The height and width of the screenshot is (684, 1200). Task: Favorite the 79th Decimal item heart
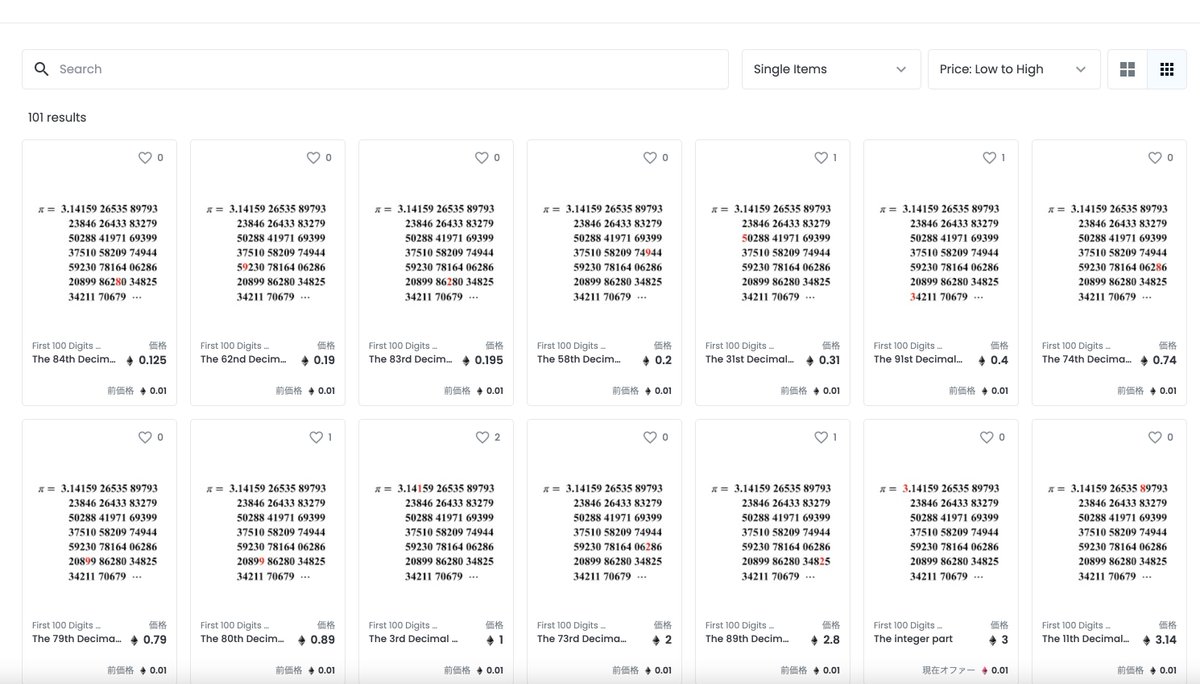[145, 437]
